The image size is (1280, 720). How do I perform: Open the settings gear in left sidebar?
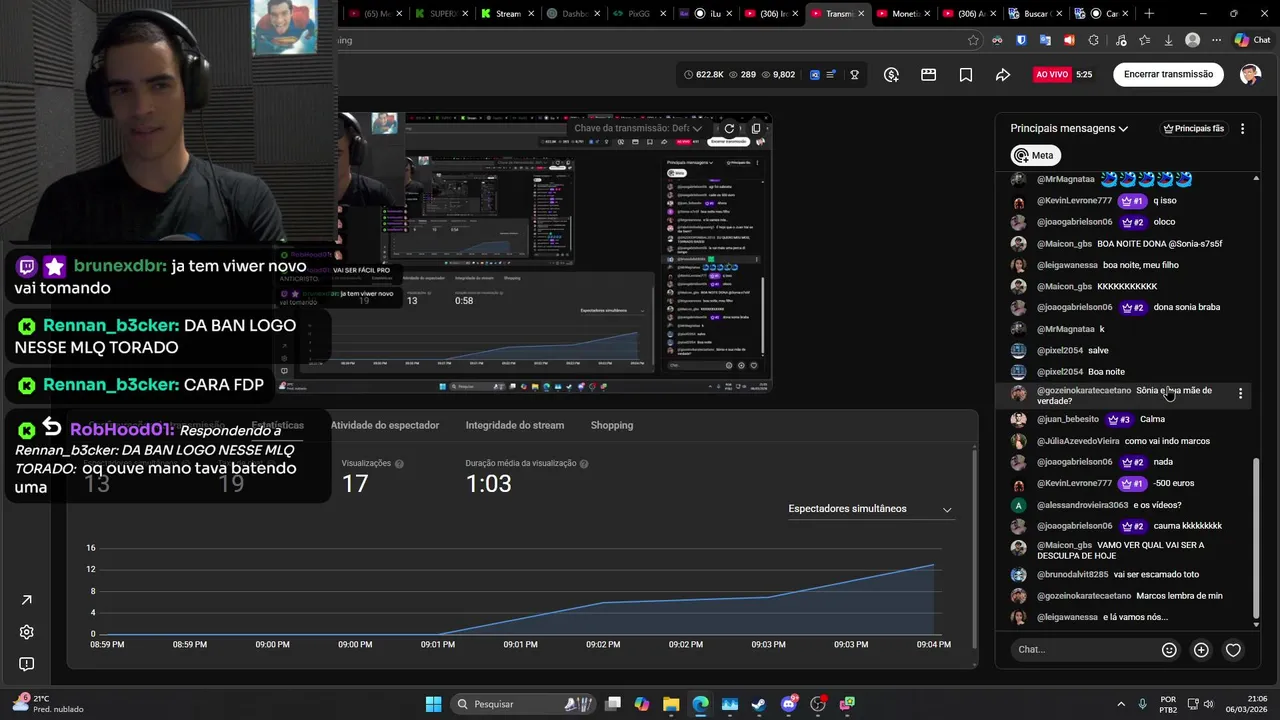[27, 632]
